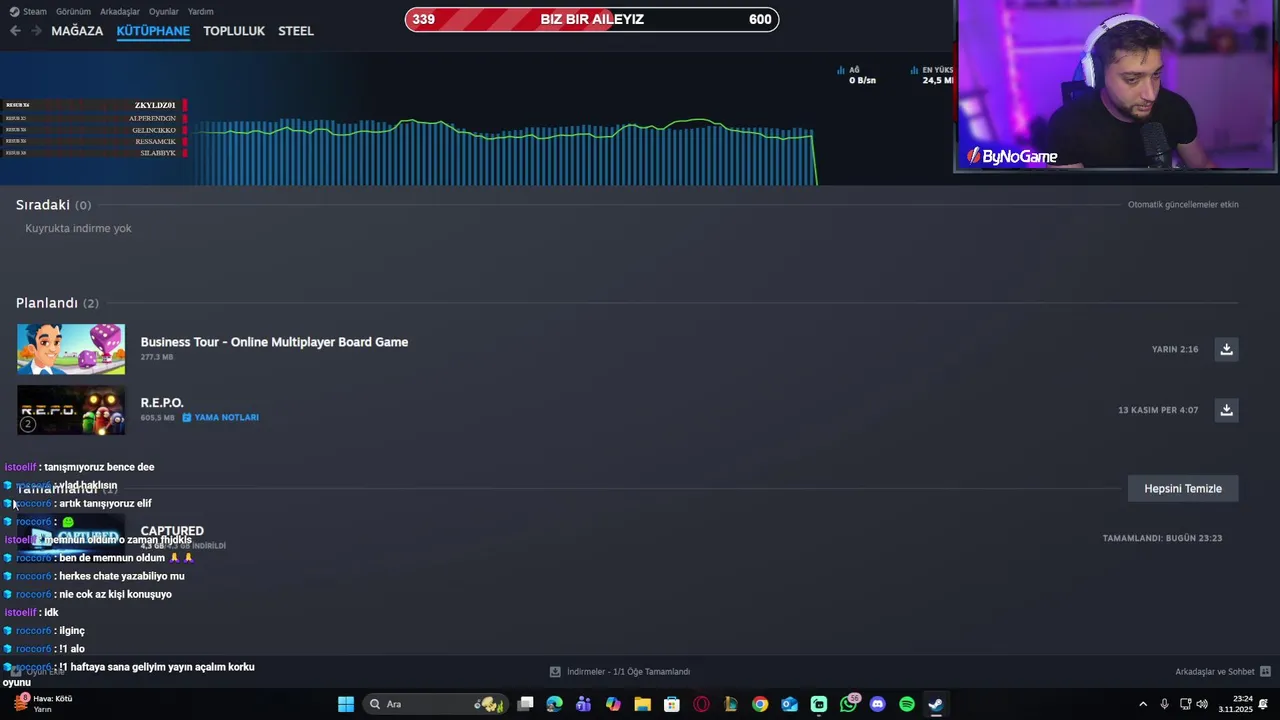Click Otomatik güncellemeler etkin text
This screenshot has width=1280, height=720.
click(1183, 204)
